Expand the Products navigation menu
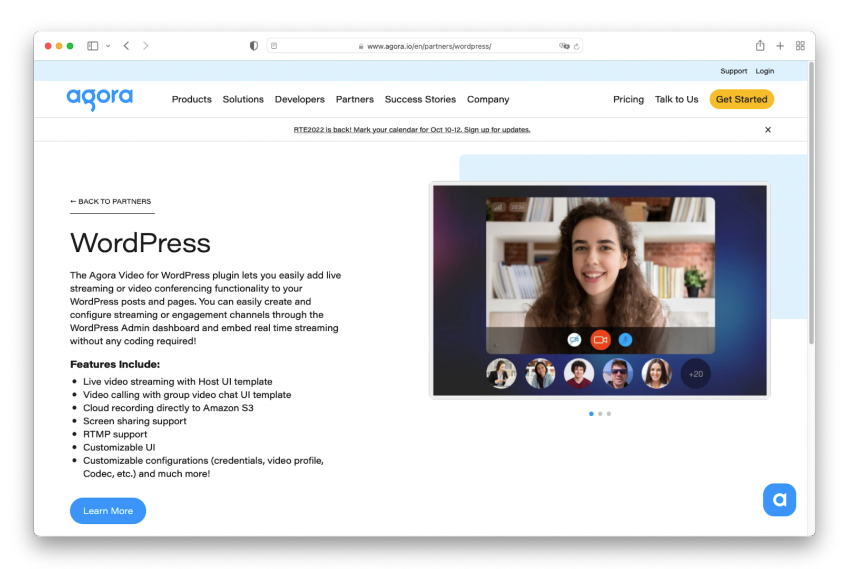The height and width of the screenshot is (569, 848). click(x=191, y=100)
